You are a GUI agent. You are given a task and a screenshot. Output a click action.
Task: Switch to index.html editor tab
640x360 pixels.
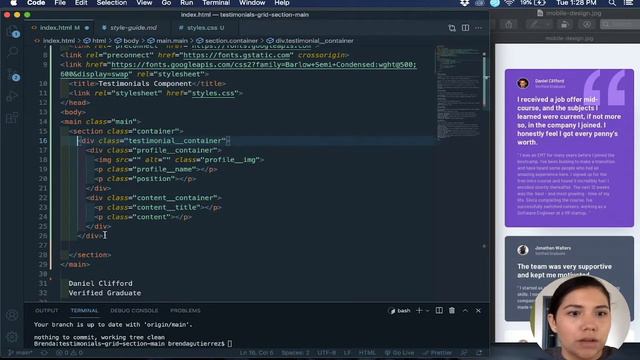(x=60, y=28)
